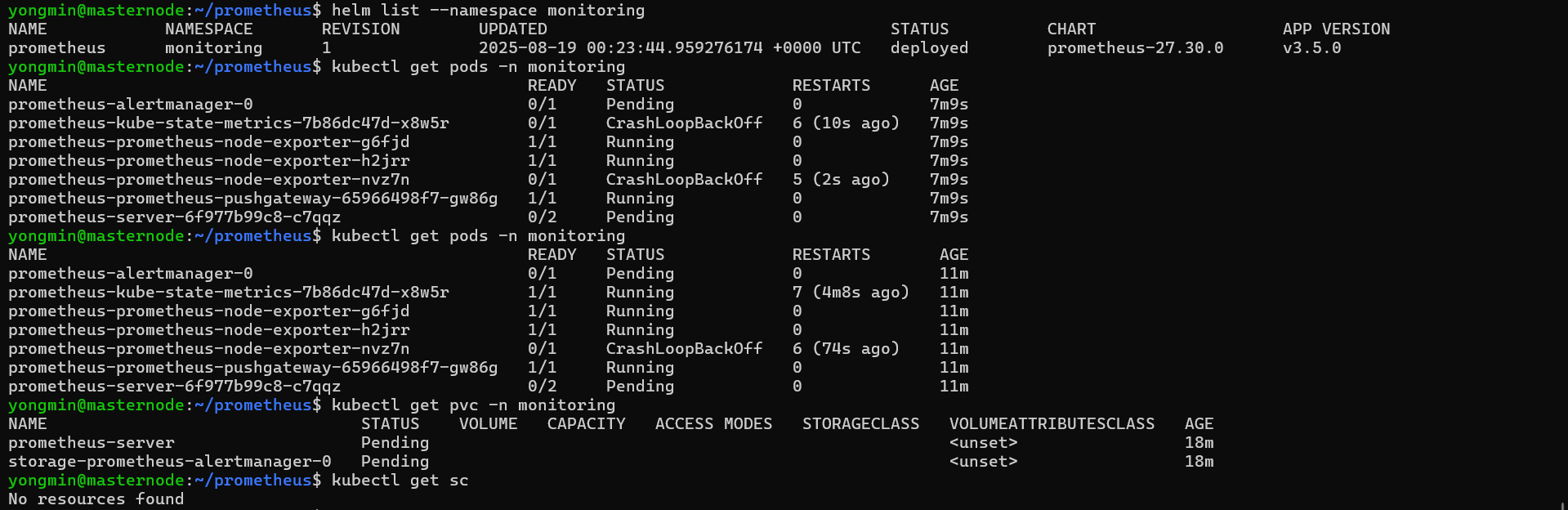Click the 6 (74s ago) restart count
The height and width of the screenshot is (510, 1568).
click(846, 349)
